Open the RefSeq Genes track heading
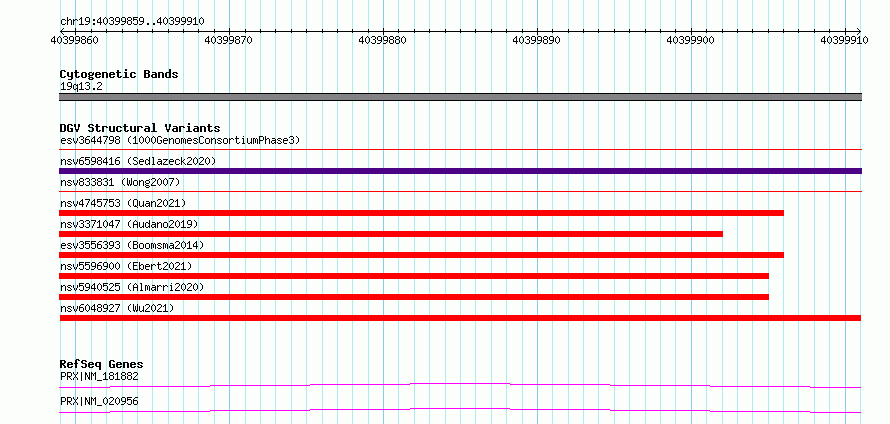Image resolution: width=890 pixels, height=424 pixels. tap(102, 364)
